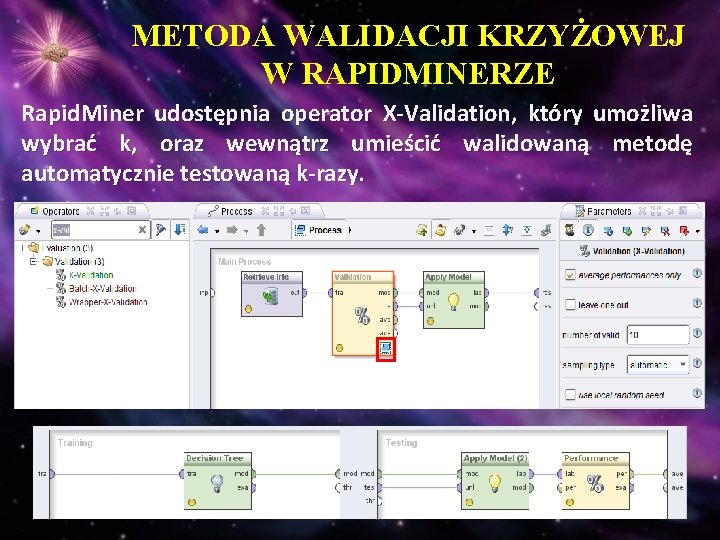Click the connect ports tool icon
This screenshot has height=540, width=720.
click(460, 230)
